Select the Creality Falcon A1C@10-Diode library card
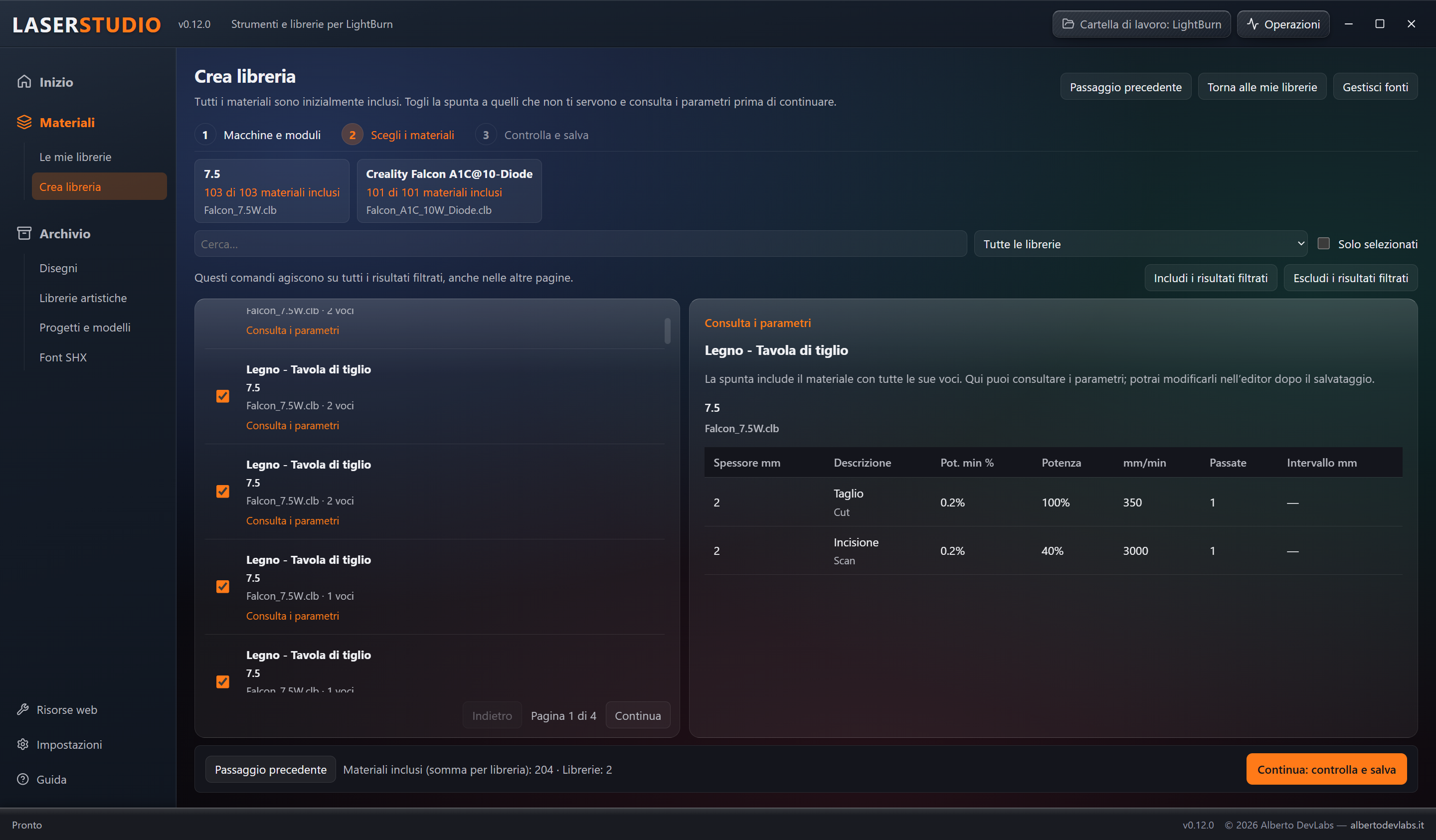Image resolution: width=1436 pixels, height=840 pixels. [449, 191]
